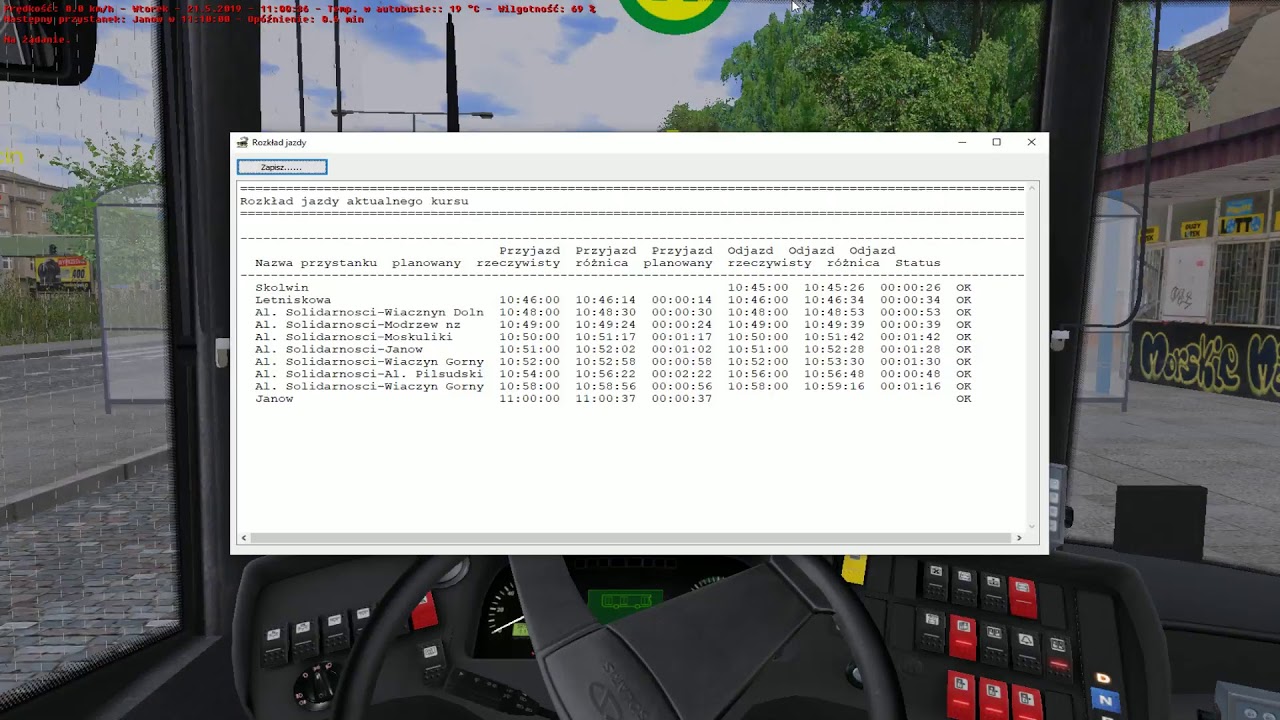Click the 00:02:22 arrival difference value
Screen dimensions: 1280x720
tap(682, 374)
